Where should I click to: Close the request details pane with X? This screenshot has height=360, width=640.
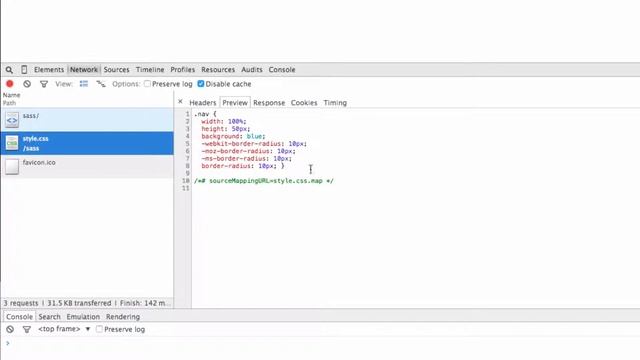click(x=180, y=101)
